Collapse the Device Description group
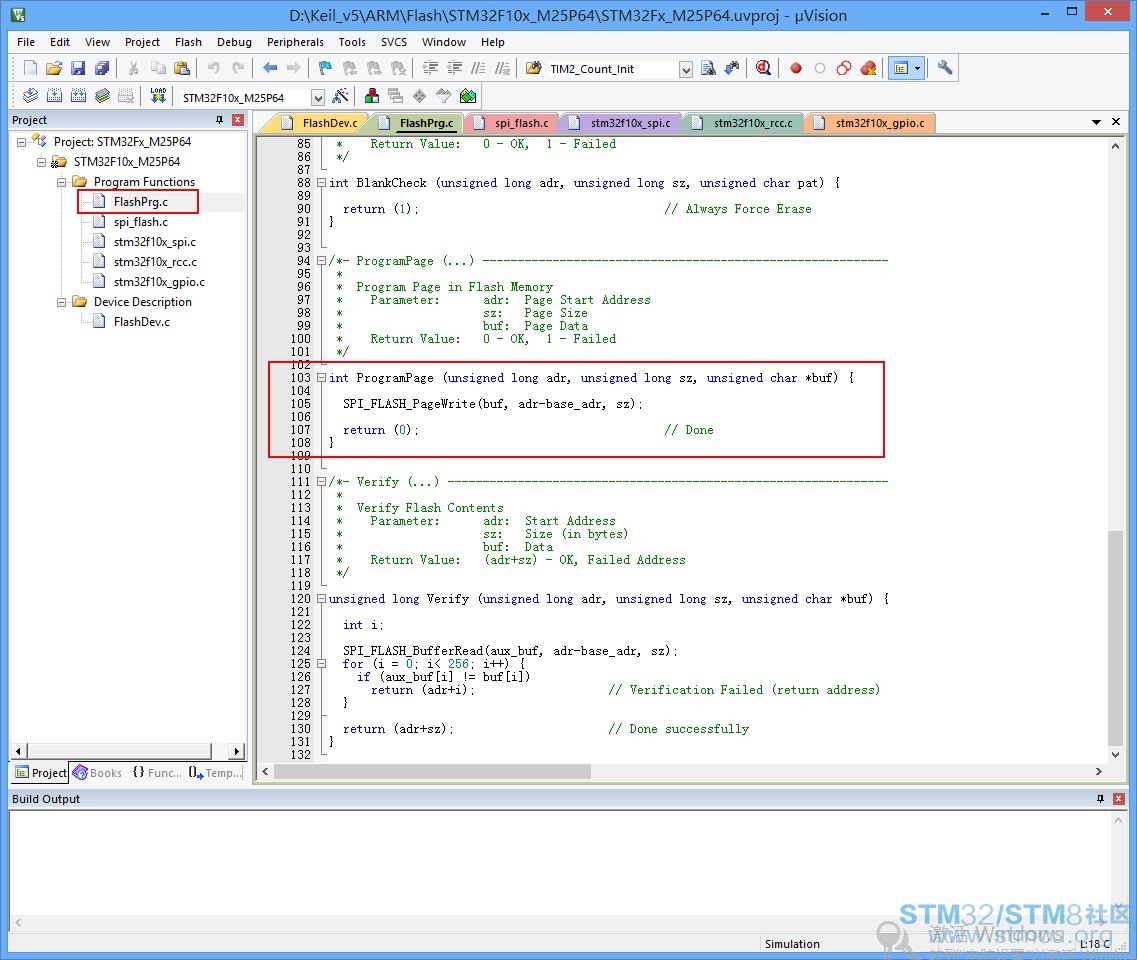Screen dimensions: 1137x960 [x=62, y=302]
